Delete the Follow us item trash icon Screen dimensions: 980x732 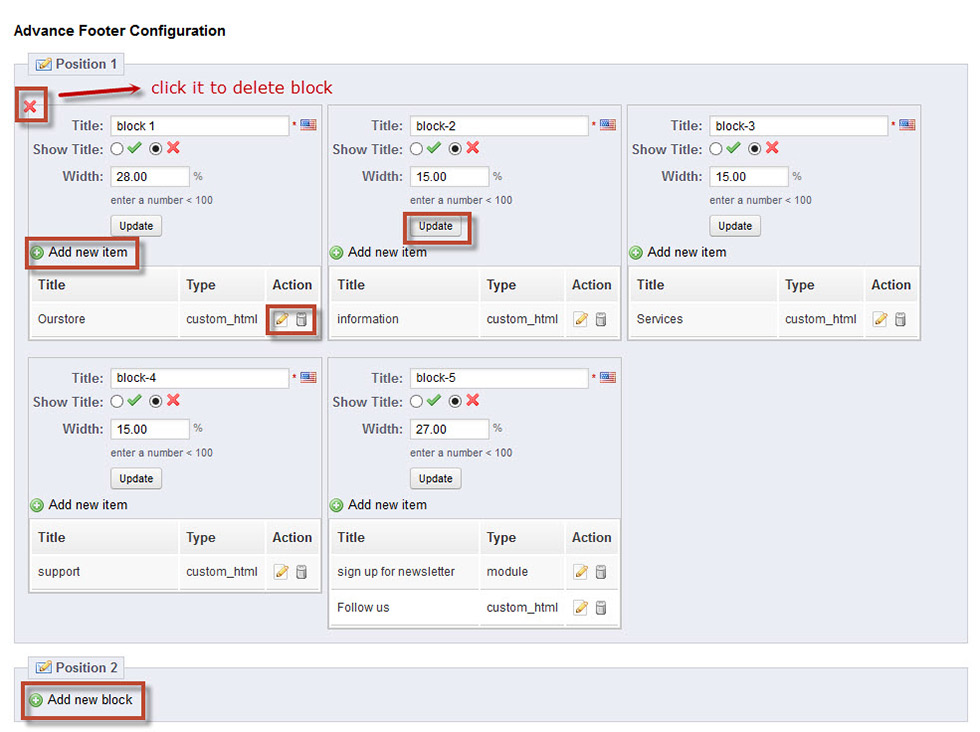click(x=601, y=608)
